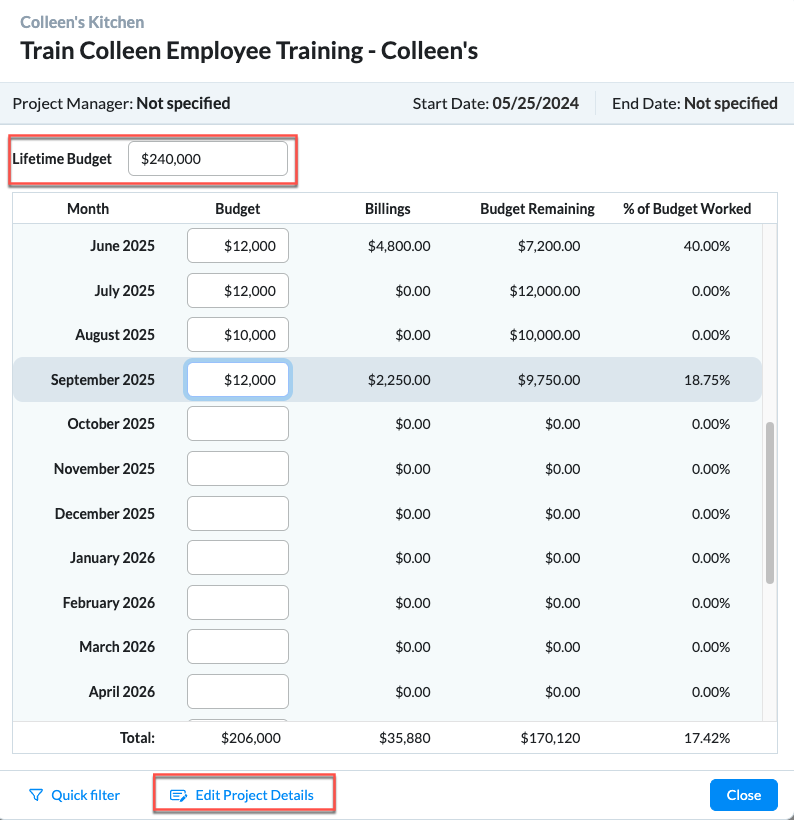Click the Quick filter funnel icon

point(36,795)
